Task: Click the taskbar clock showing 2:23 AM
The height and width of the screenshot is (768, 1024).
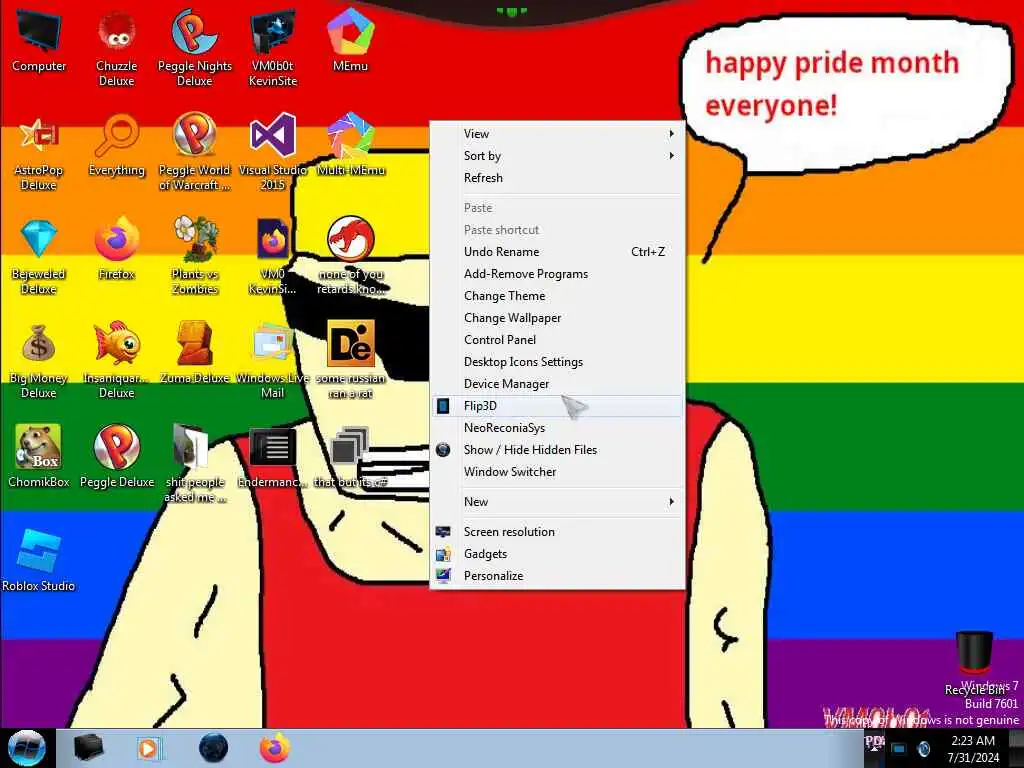Action: pyautogui.click(x=973, y=749)
